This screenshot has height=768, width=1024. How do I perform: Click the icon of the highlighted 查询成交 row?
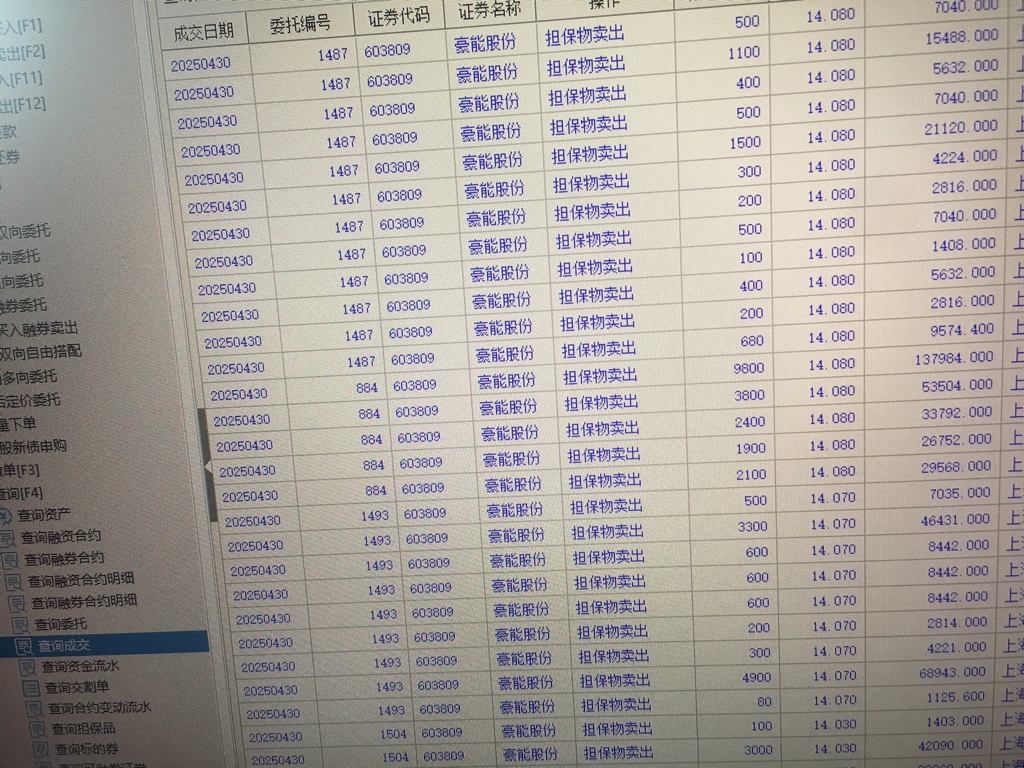coord(24,647)
